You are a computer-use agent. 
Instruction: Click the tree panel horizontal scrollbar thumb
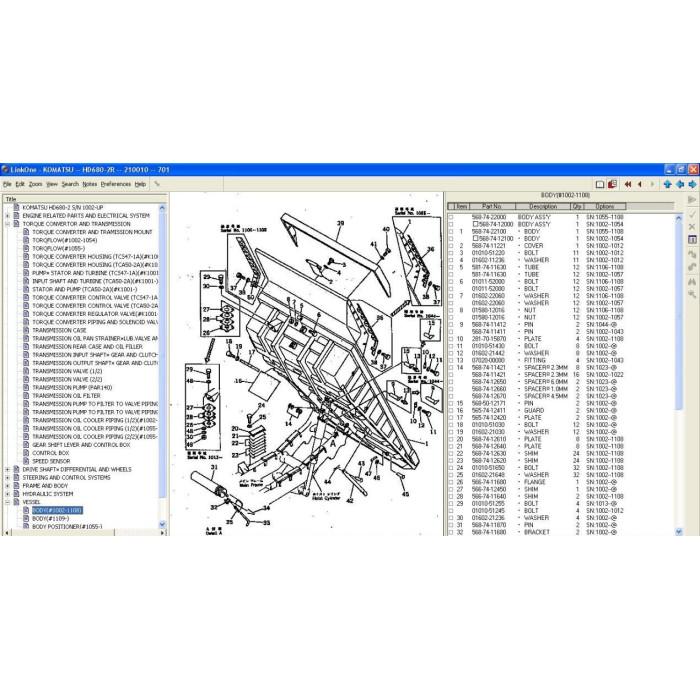[x=62, y=533]
